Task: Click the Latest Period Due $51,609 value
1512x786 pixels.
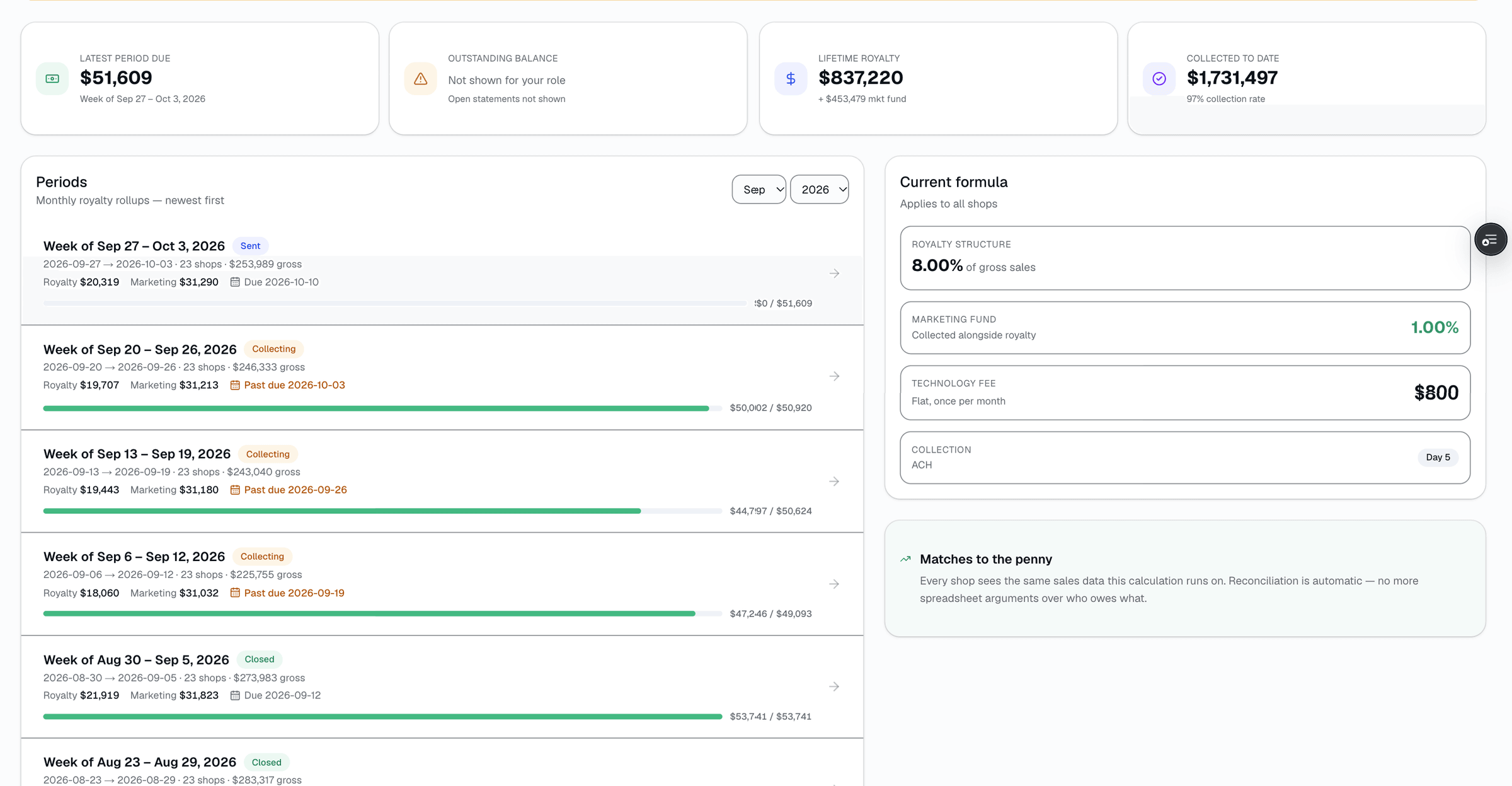Action: coord(116,78)
